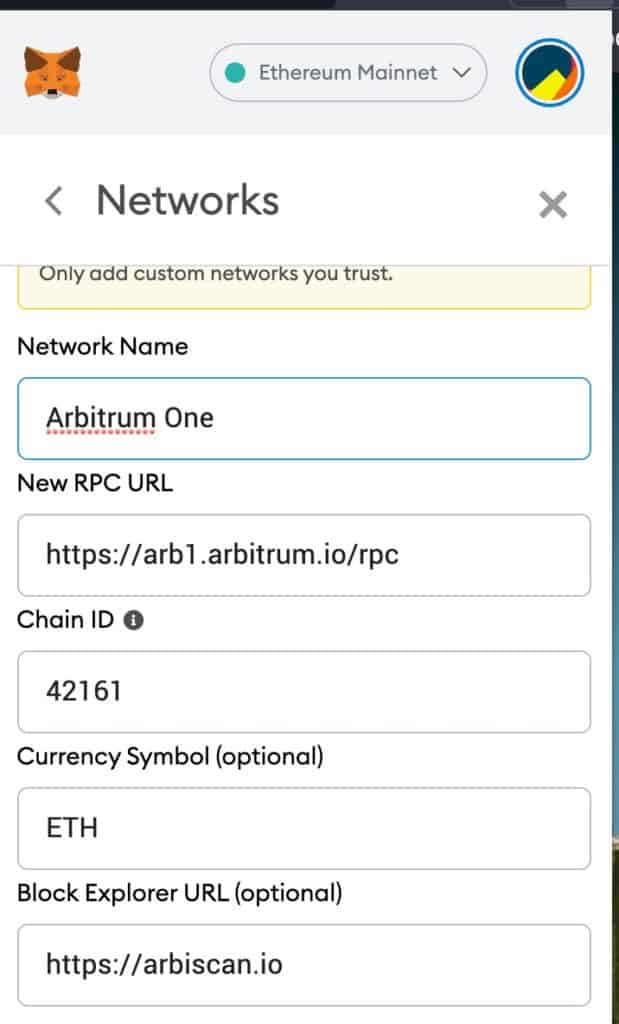Select the Chain ID field showing 42161
Image resolution: width=619 pixels, height=1024 pixels.
(304, 692)
